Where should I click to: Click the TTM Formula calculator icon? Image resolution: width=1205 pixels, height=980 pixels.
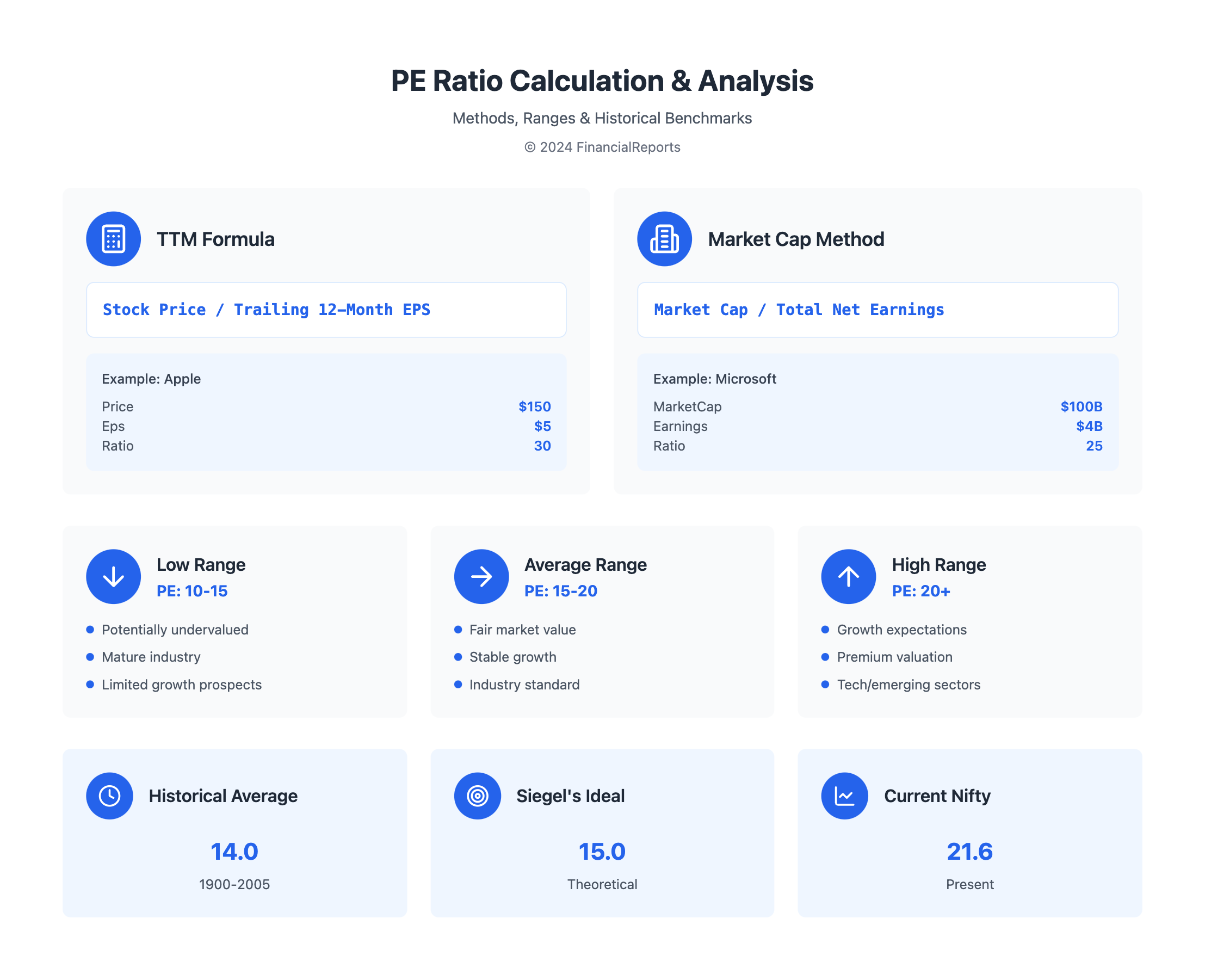[x=114, y=239]
